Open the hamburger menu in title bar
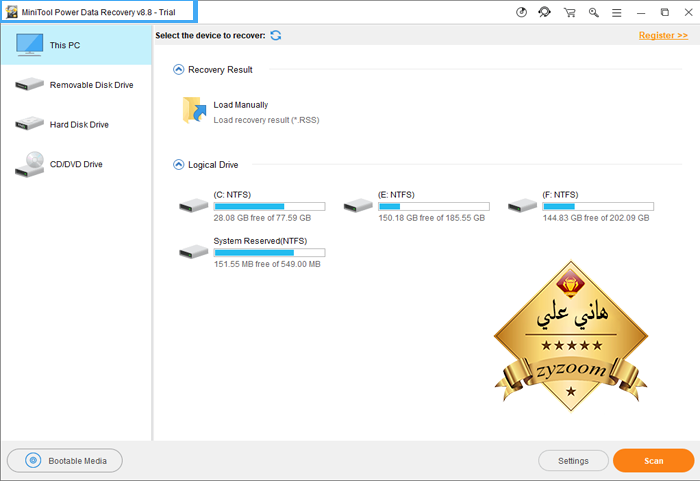700x481 pixels. pos(618,12)
